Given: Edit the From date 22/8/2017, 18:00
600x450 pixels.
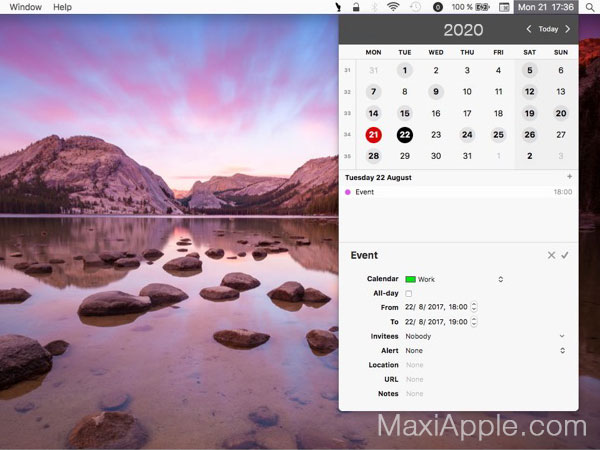Looking at the screenshot, I should [x=436, y=307].
